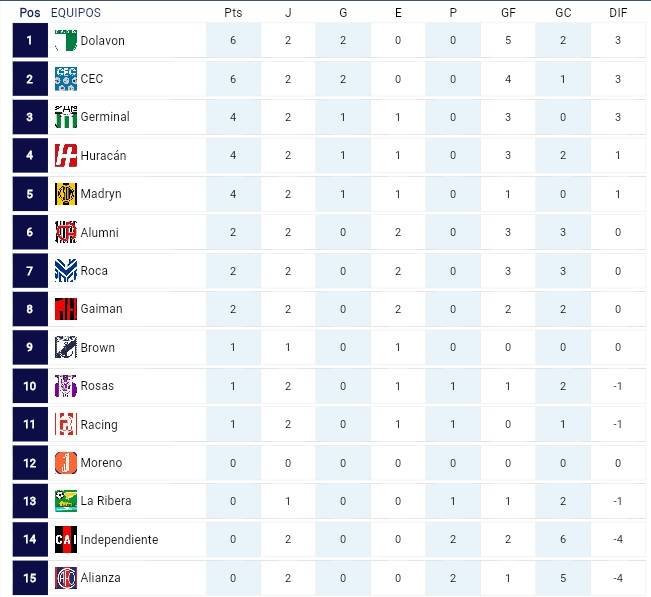Click the Dolavon team crest icon
Image resolution: width=651 pixels, height=597 pixels.
(x=66, y=40)
